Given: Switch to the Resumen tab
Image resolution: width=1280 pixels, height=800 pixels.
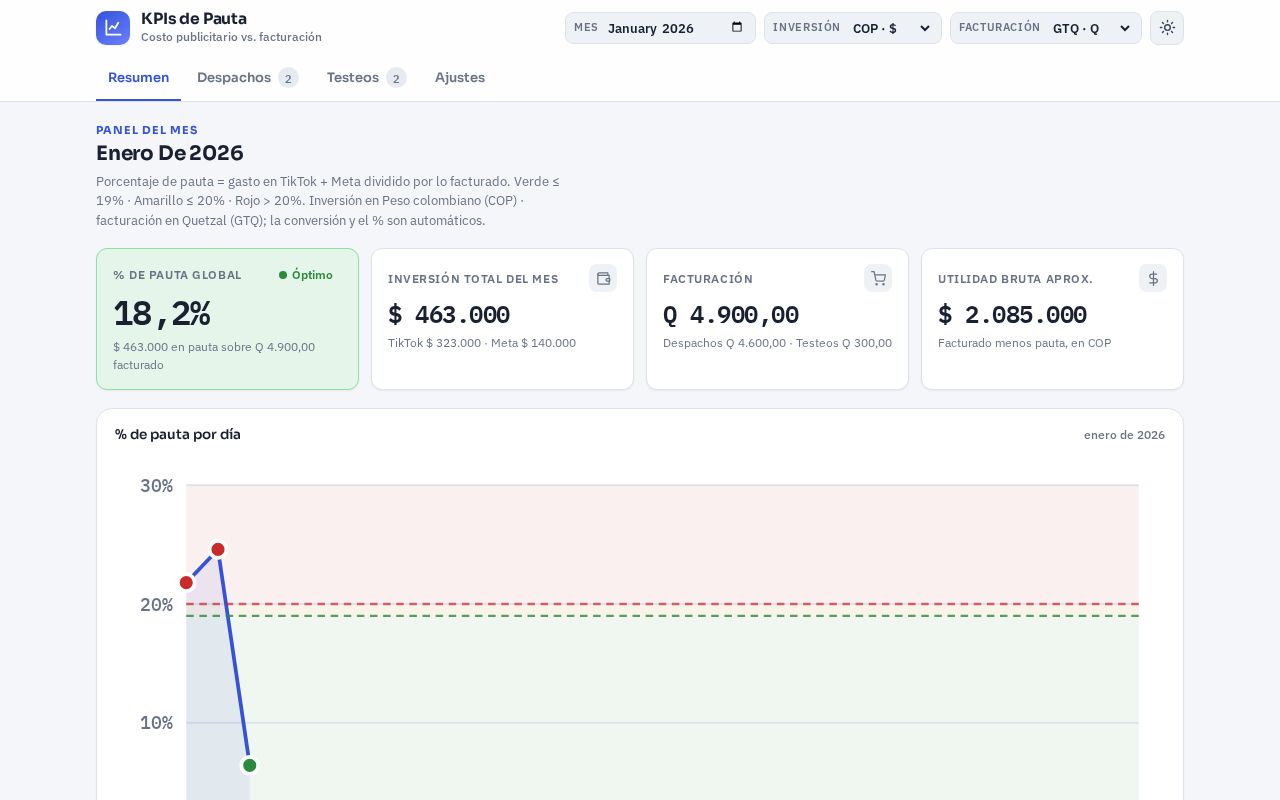Looking at the screenshot, I should point(138,77).
